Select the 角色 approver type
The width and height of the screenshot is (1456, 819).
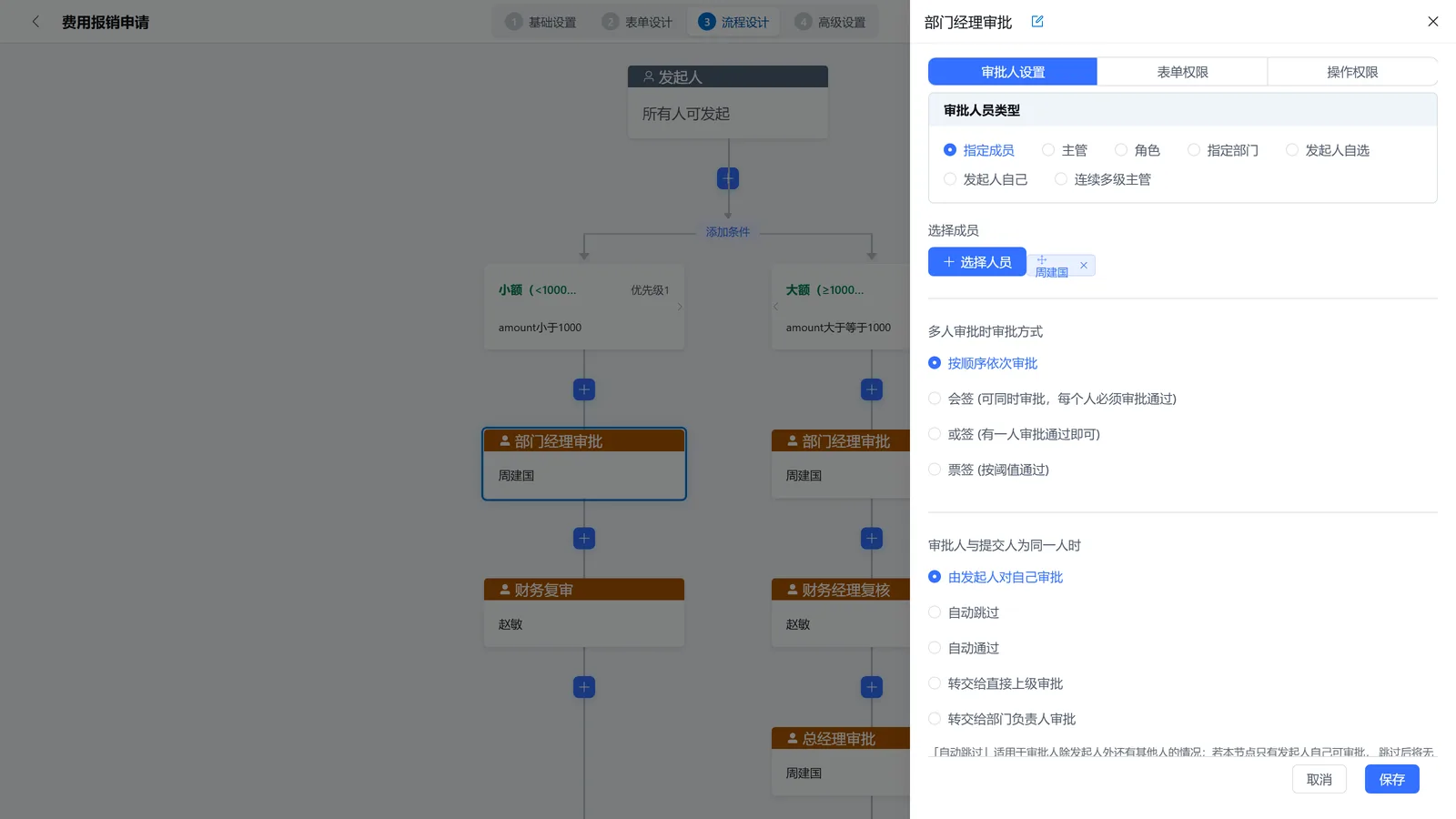tap(1137, 150)
